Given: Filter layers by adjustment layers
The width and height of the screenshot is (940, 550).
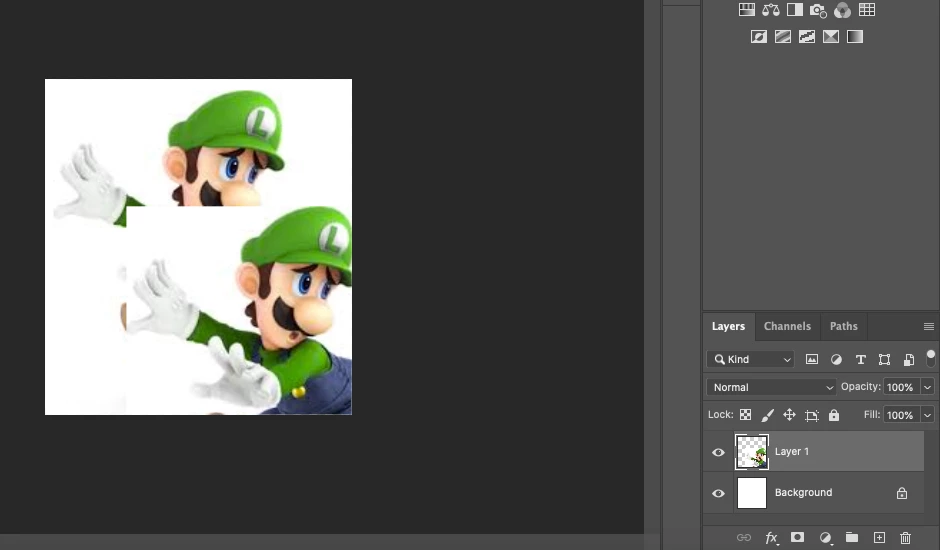Looking at the screenshot, I should pos(836,359).
